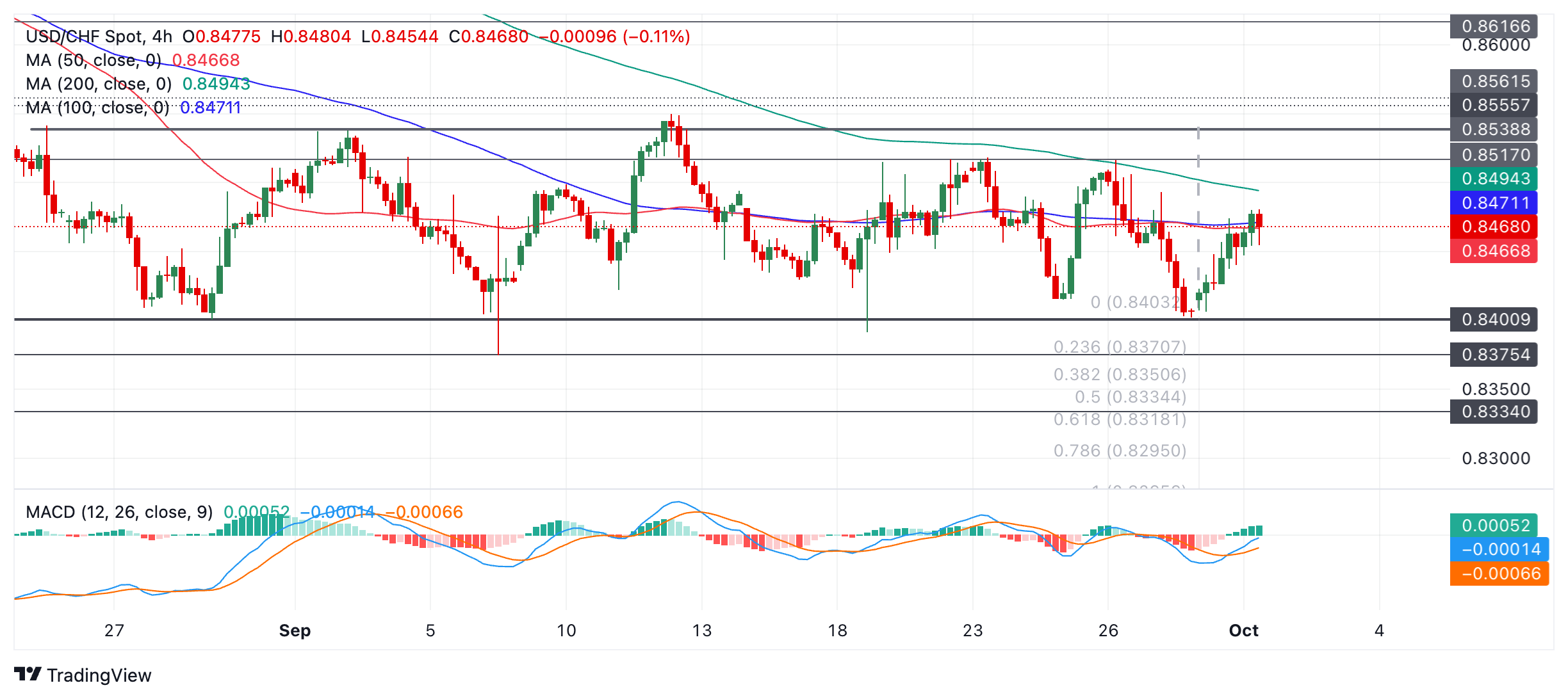Click the green 0.84943 price label
The image size is (1568, 699).
tap(1493, 179)
